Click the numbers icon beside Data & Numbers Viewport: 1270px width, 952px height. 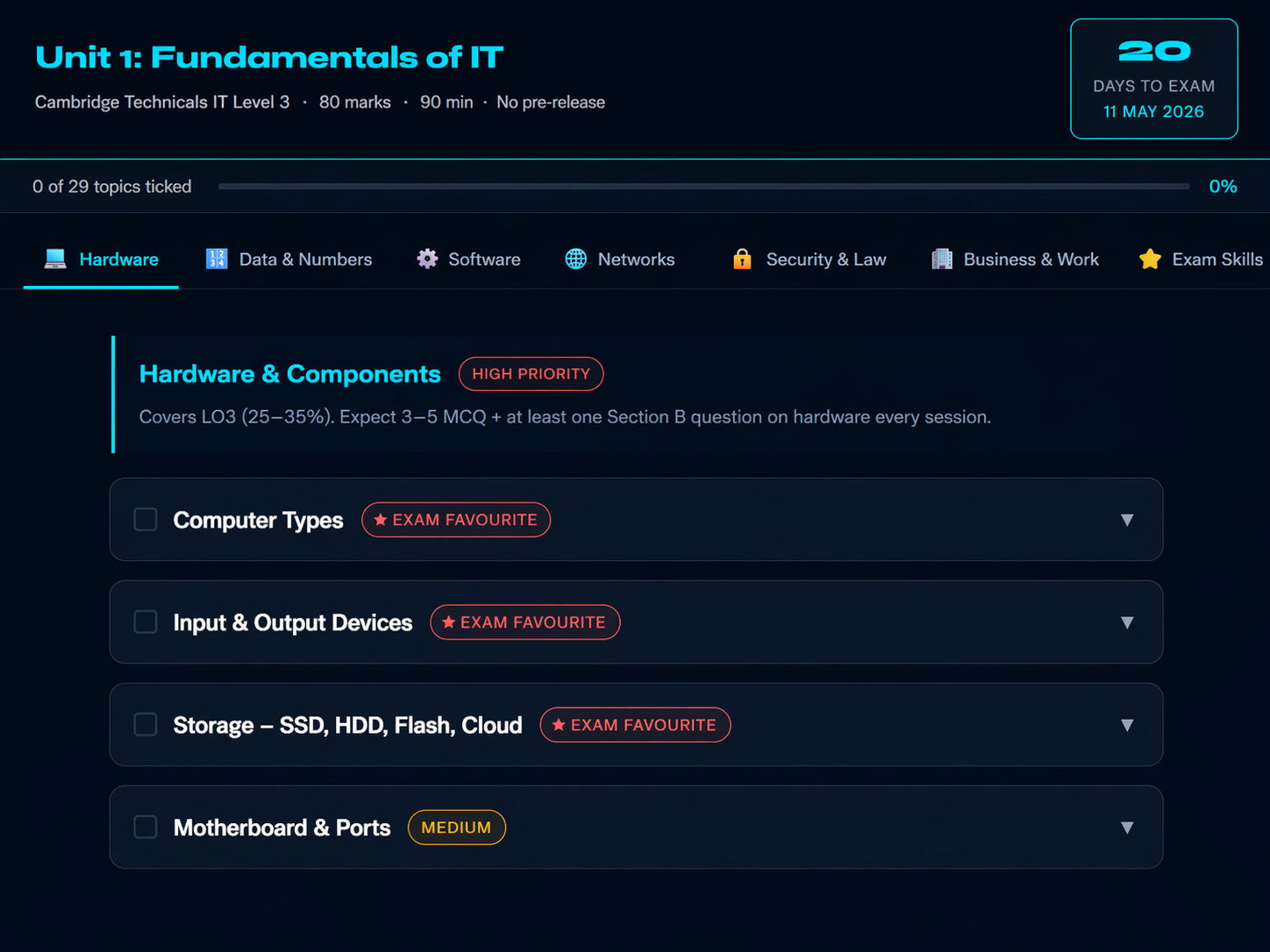pos(217,259)
